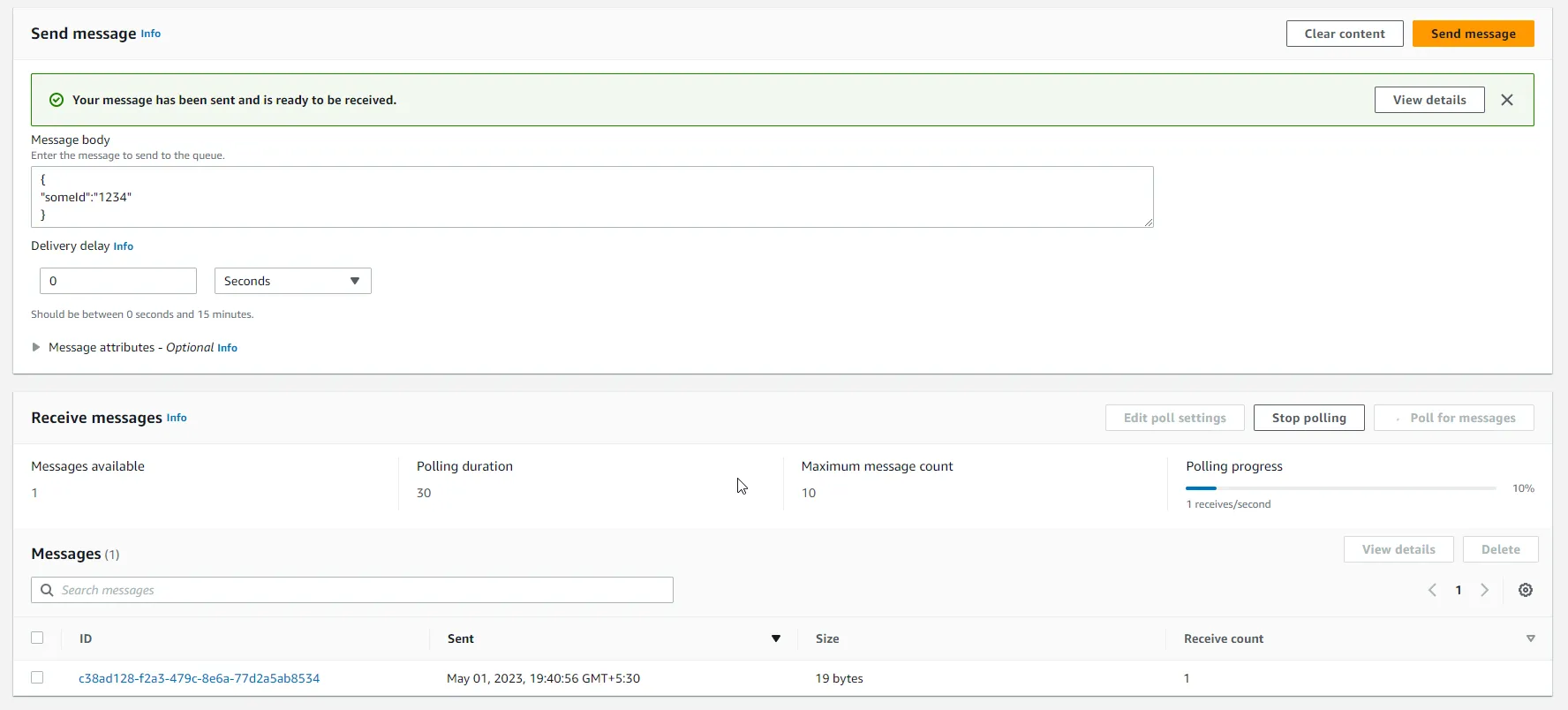Select the checkbox for message c38ad128
1568x710 pixels.
(37, 677)
